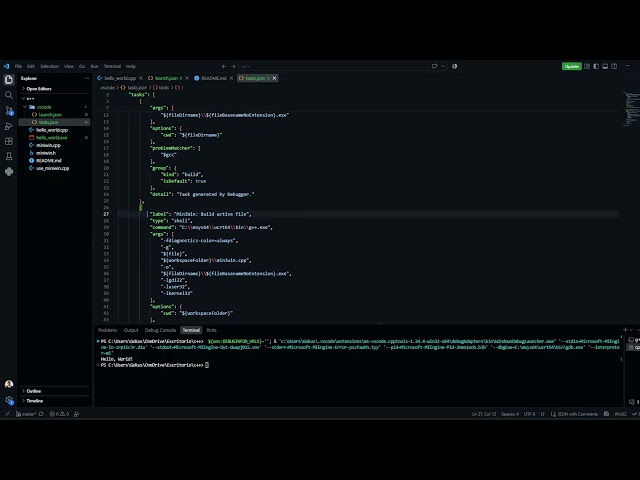Image resolution: width=640 pixels, height=480 pixels.
Task: Switch to the Problems panel tab
Action: 107,330
